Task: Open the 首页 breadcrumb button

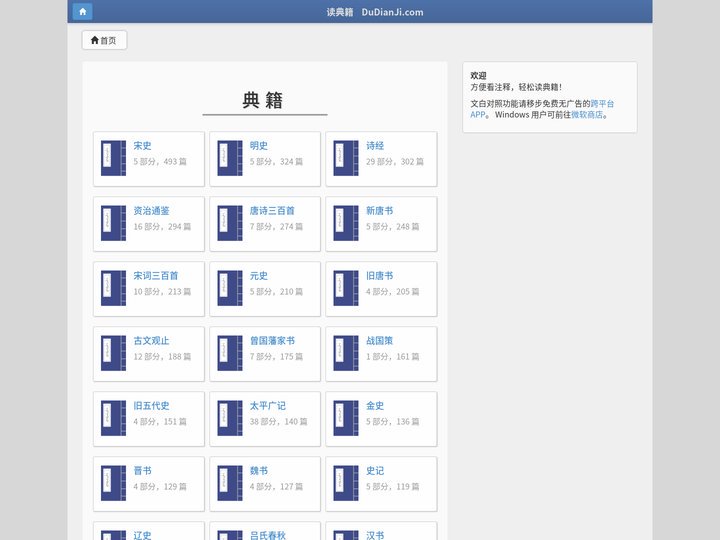Action: (x=104, y=40)
